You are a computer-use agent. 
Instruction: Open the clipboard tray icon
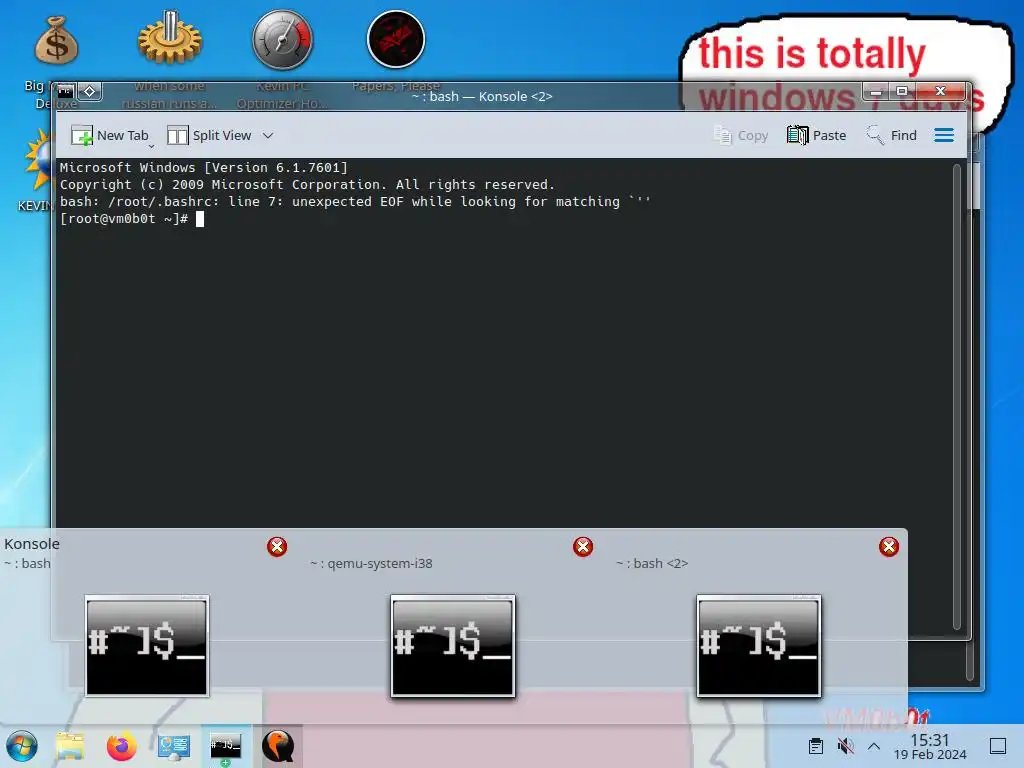(816, 746)
